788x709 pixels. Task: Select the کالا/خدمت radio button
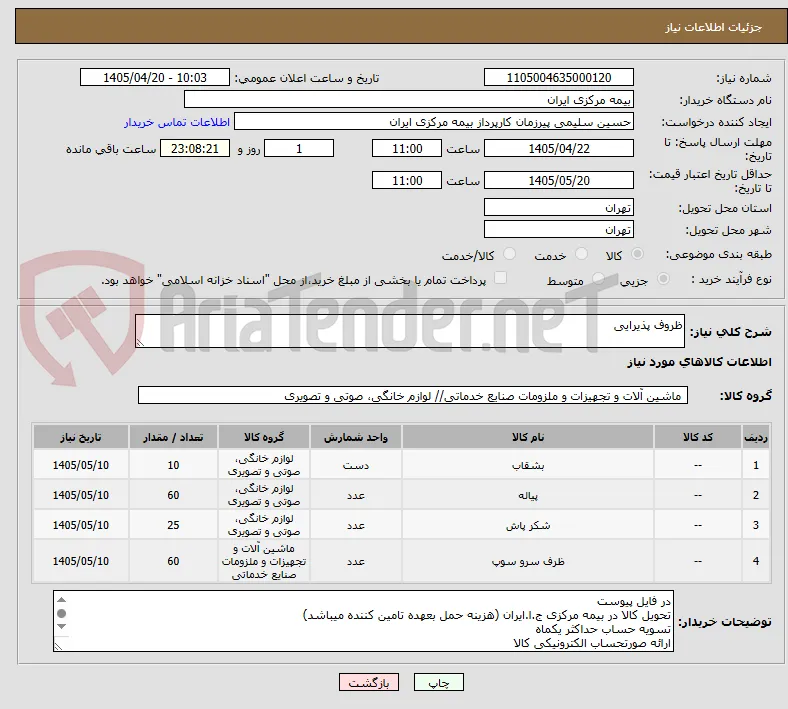pos(510,254)
